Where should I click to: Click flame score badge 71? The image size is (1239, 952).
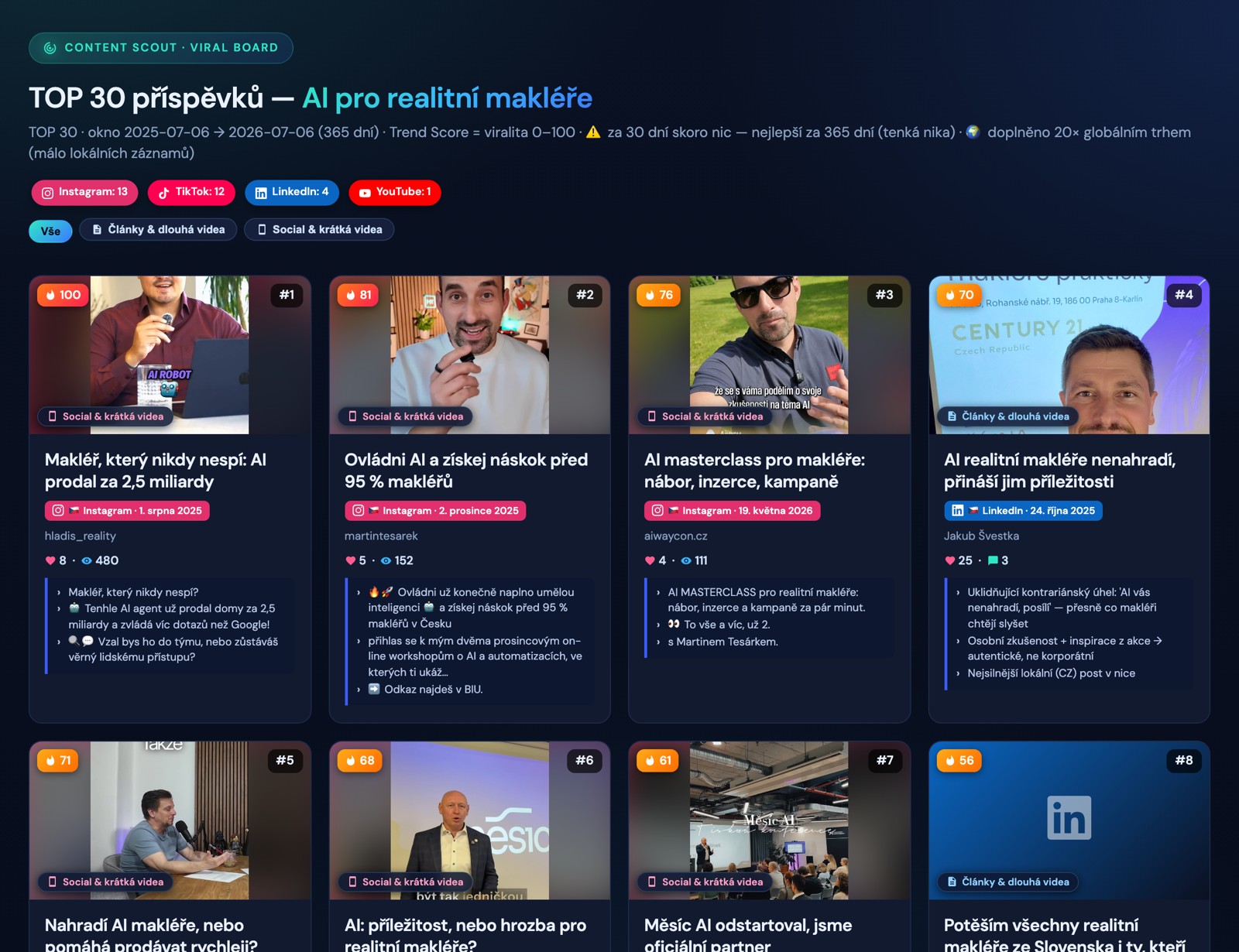58,761
